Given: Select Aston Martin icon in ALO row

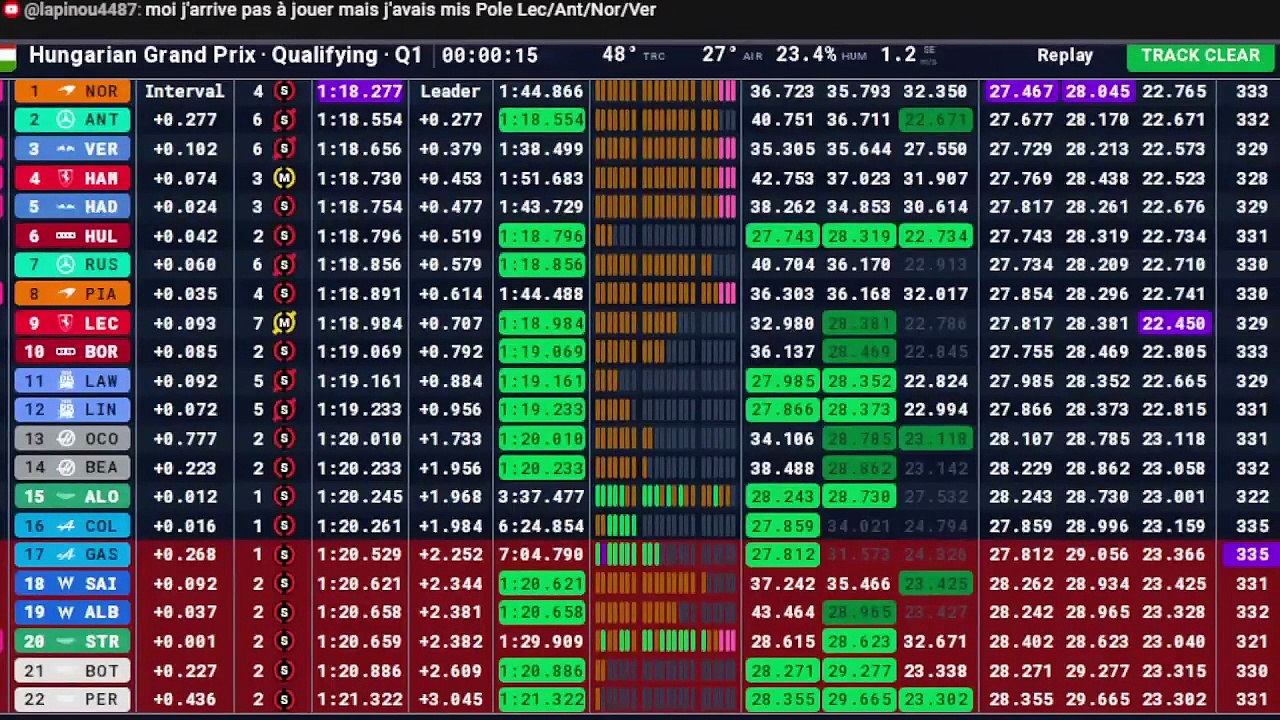Looking at the screenshot, I should (66, 497).
